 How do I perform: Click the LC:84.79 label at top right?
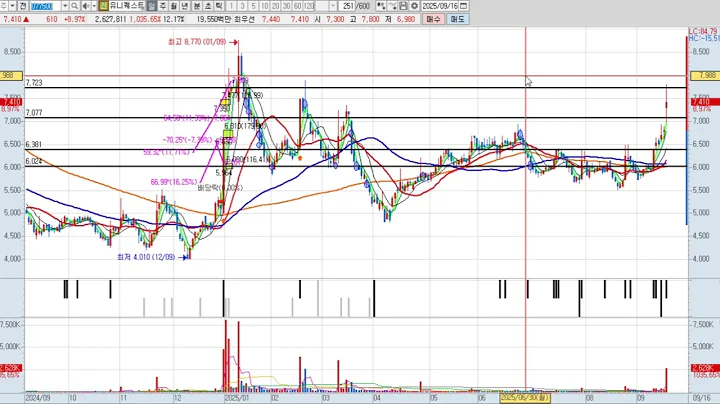coord(703,31)
